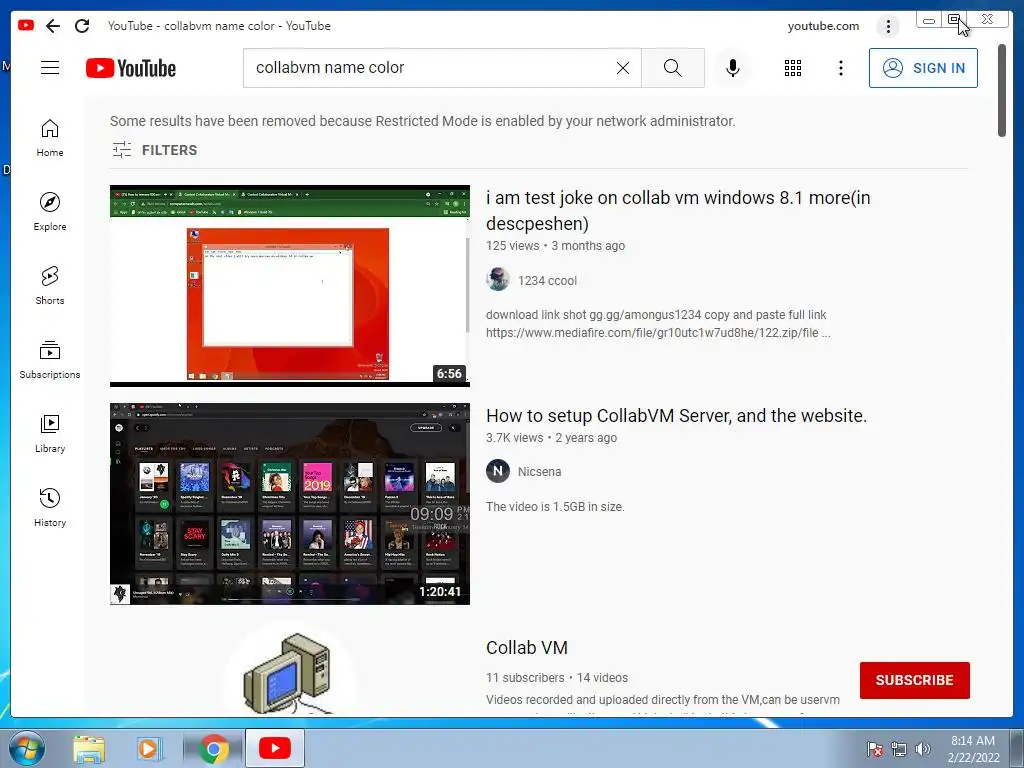The height and width of the screenshot is (768, 1024).
Task: Select the YouTube app taskbar button
Action: coord(274,748)
